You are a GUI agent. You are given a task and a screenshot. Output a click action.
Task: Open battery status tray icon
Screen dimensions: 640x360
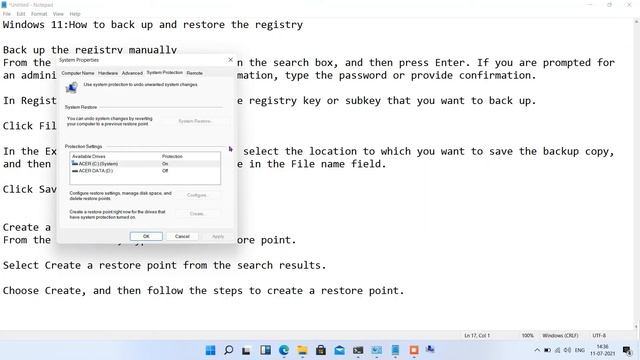pos(547,350)
